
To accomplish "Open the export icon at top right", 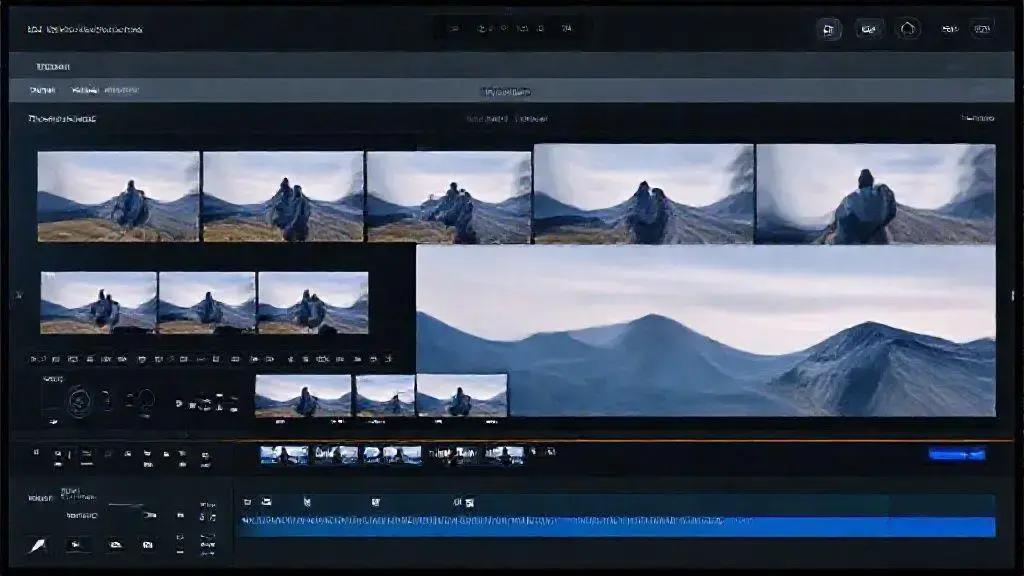I will click(983, 27).
